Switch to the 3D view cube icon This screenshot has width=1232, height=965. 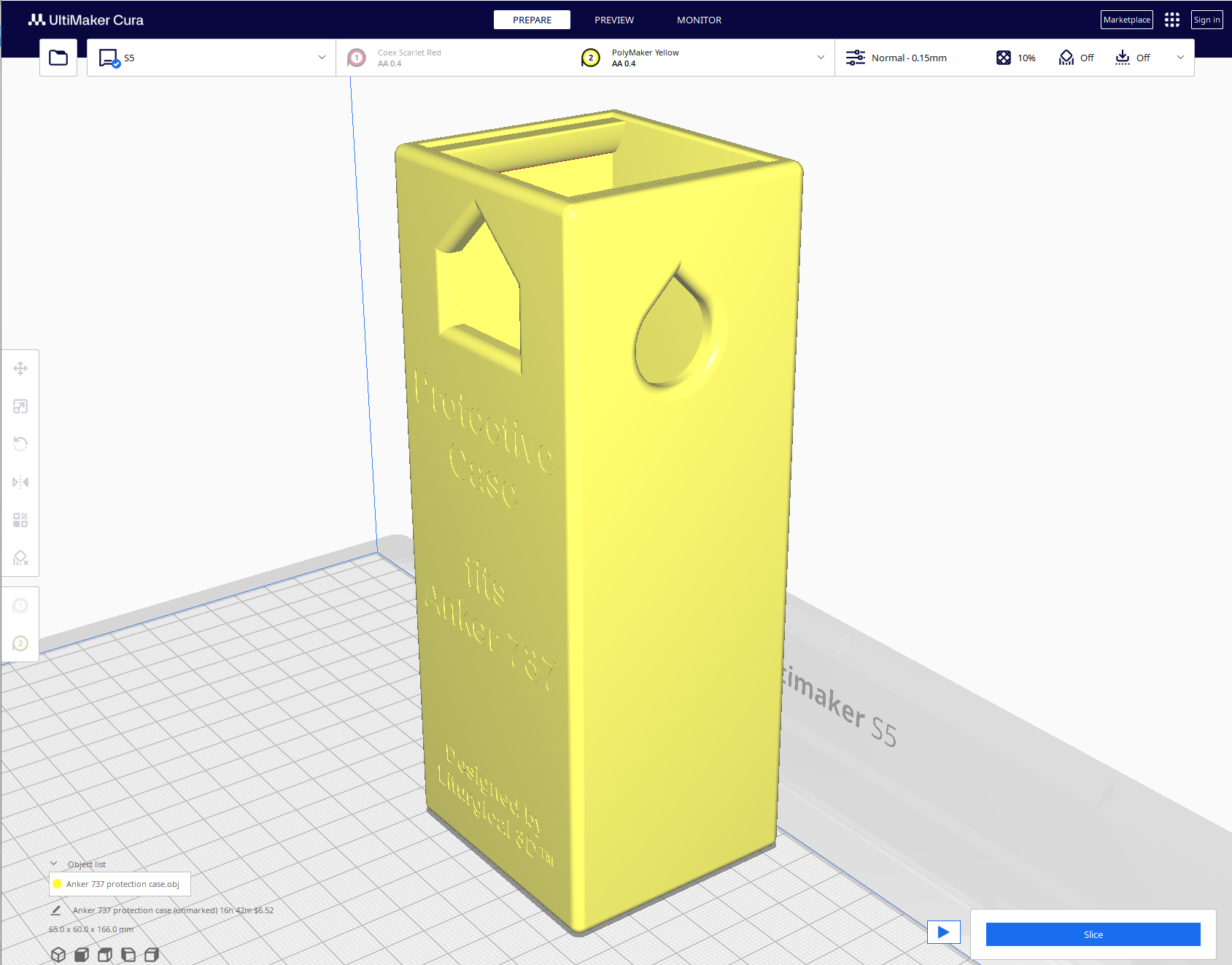tap(58, 955)
